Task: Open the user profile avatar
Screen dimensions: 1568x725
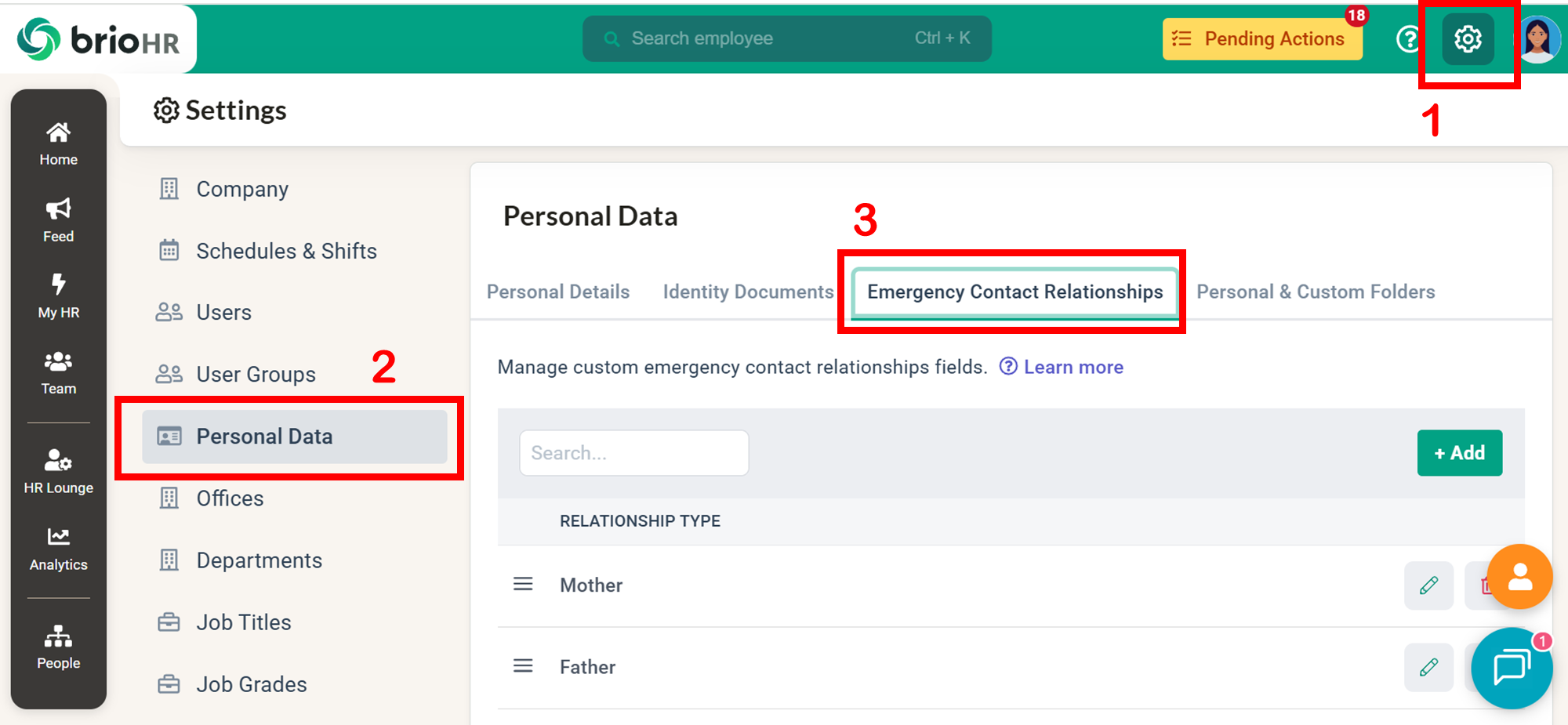Action: coord(1538,38)
